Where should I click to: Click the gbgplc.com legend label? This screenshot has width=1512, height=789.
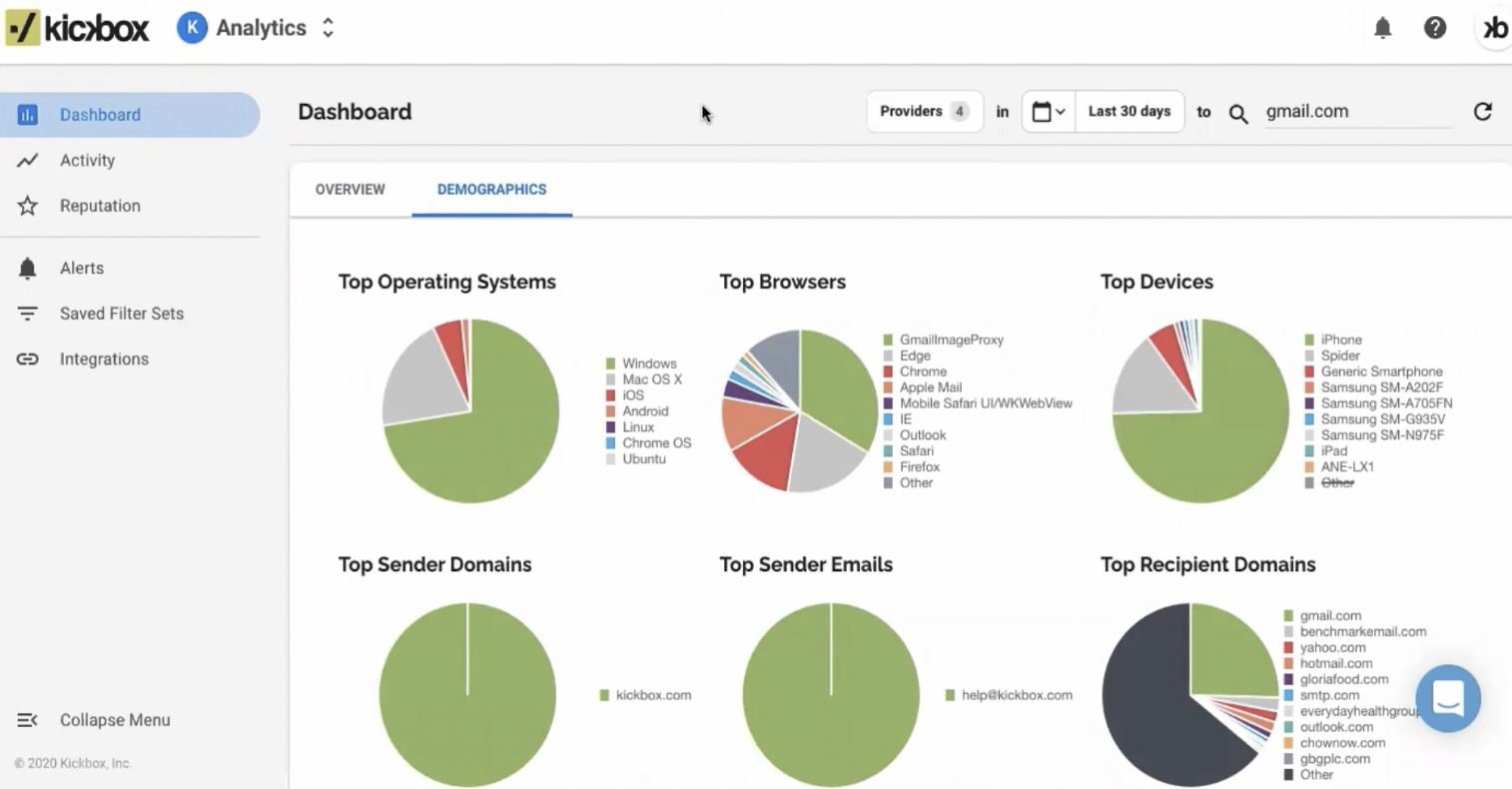pyautogui.click(x=1335, y=759)
